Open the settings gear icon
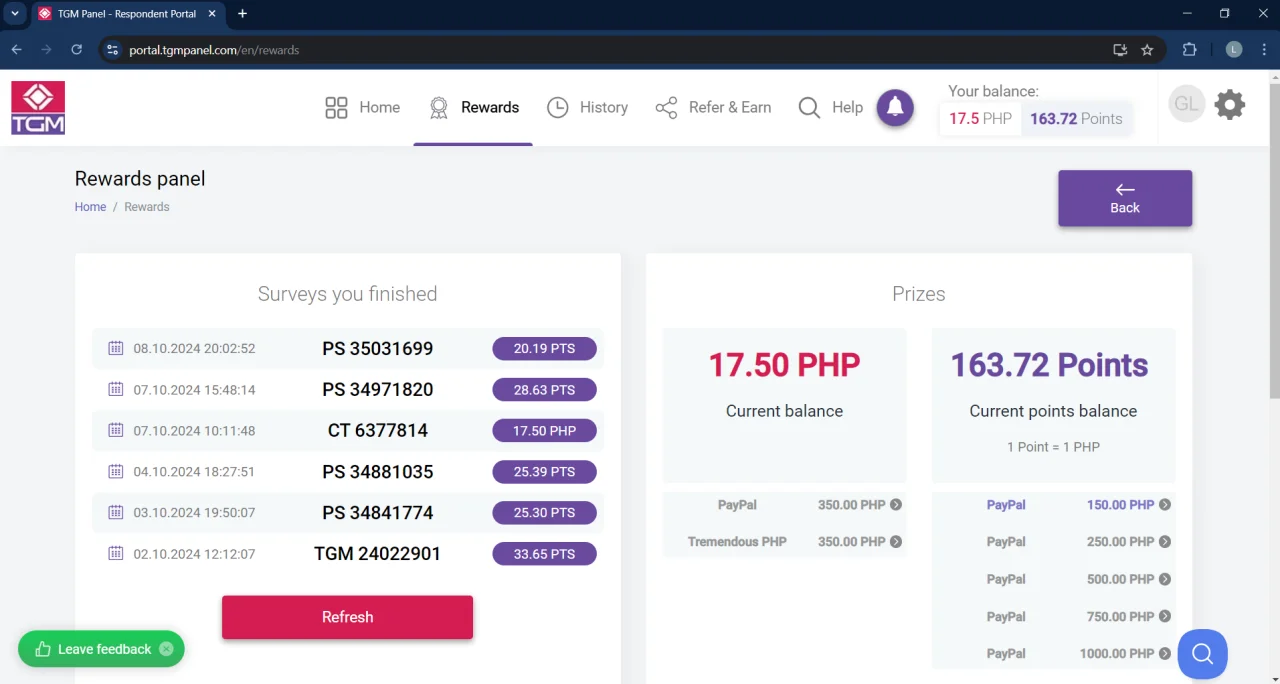Screen dimensions: 1280x684 [x=1229, y=104]
